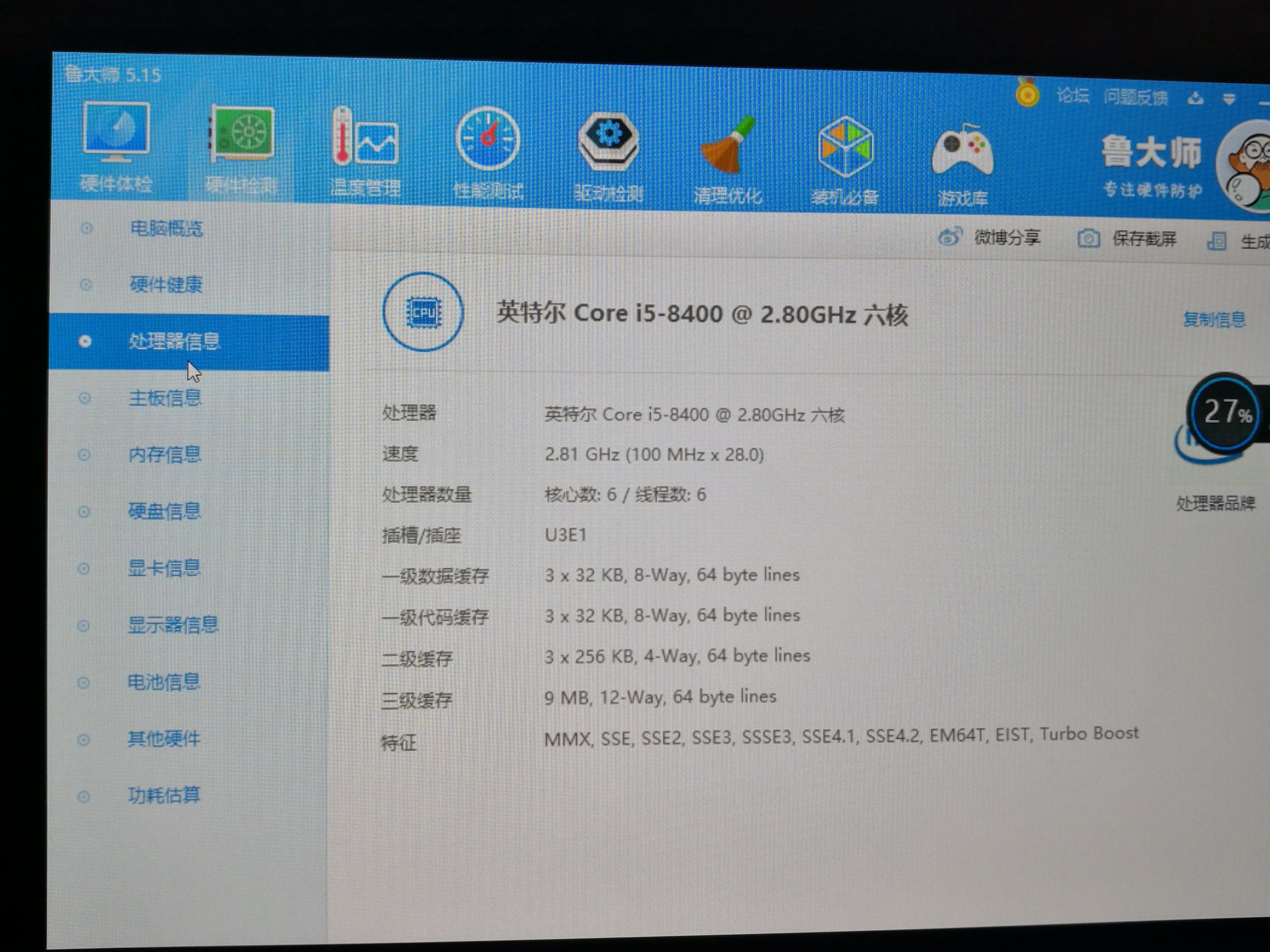Open 论坛 link in title bar
Screen dimensions: 1270x952
pos(1072,95)
